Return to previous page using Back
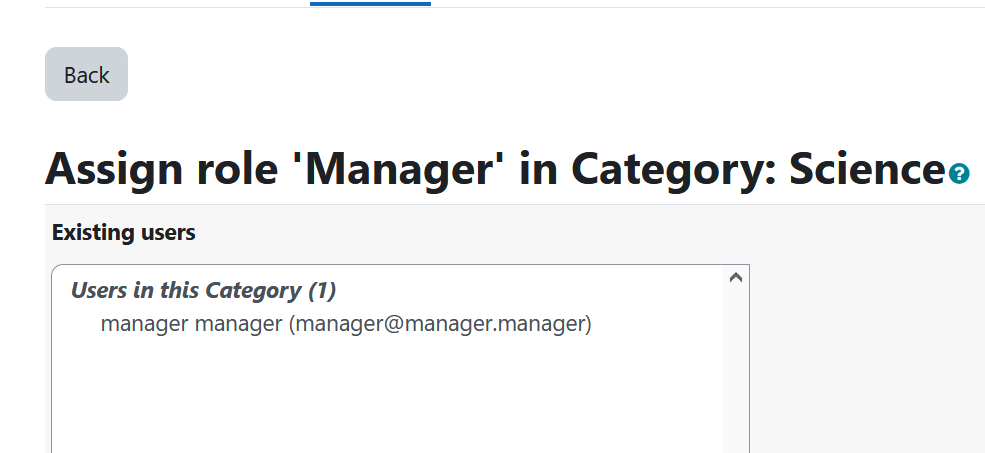 [x=86, y=74]
